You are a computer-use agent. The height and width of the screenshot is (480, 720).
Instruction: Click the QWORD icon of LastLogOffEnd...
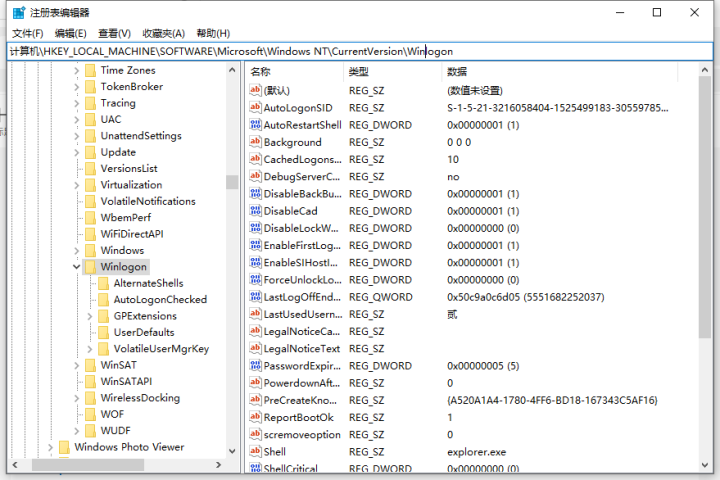(x=255, y=297)
